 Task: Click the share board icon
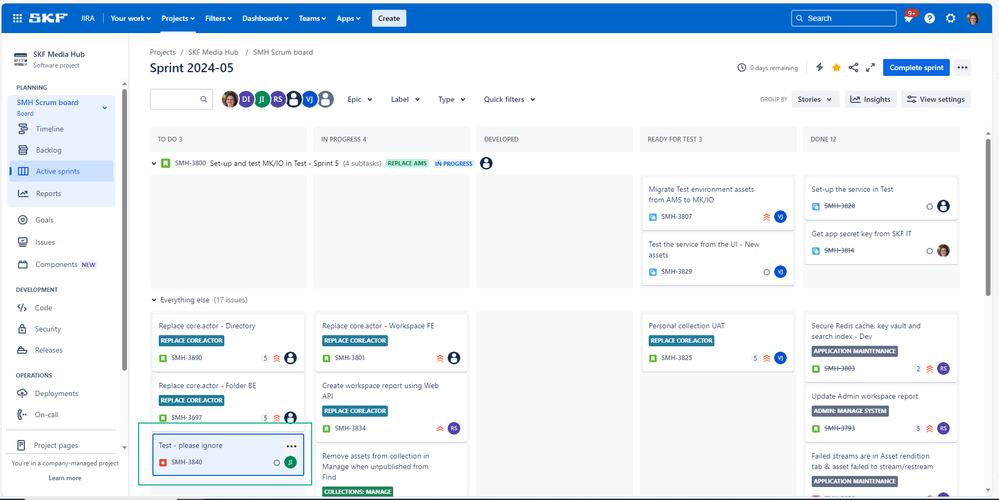tap(854, 68)
